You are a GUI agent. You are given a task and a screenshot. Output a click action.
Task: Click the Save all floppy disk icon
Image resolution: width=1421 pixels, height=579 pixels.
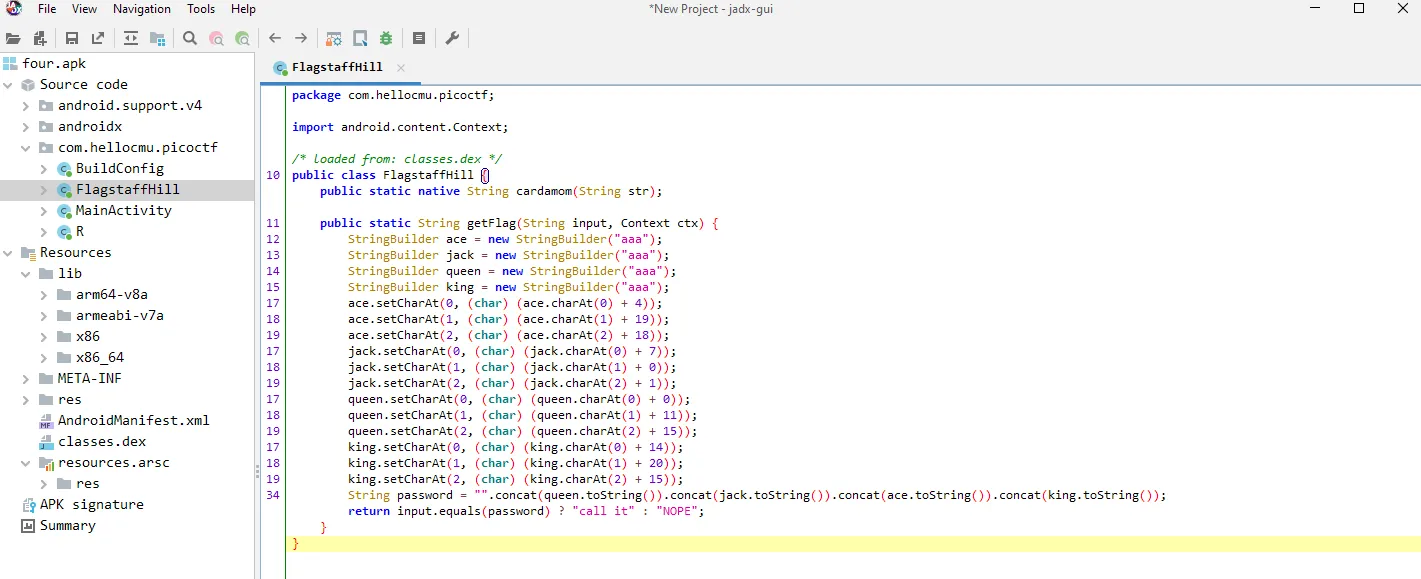coord(72,38)
